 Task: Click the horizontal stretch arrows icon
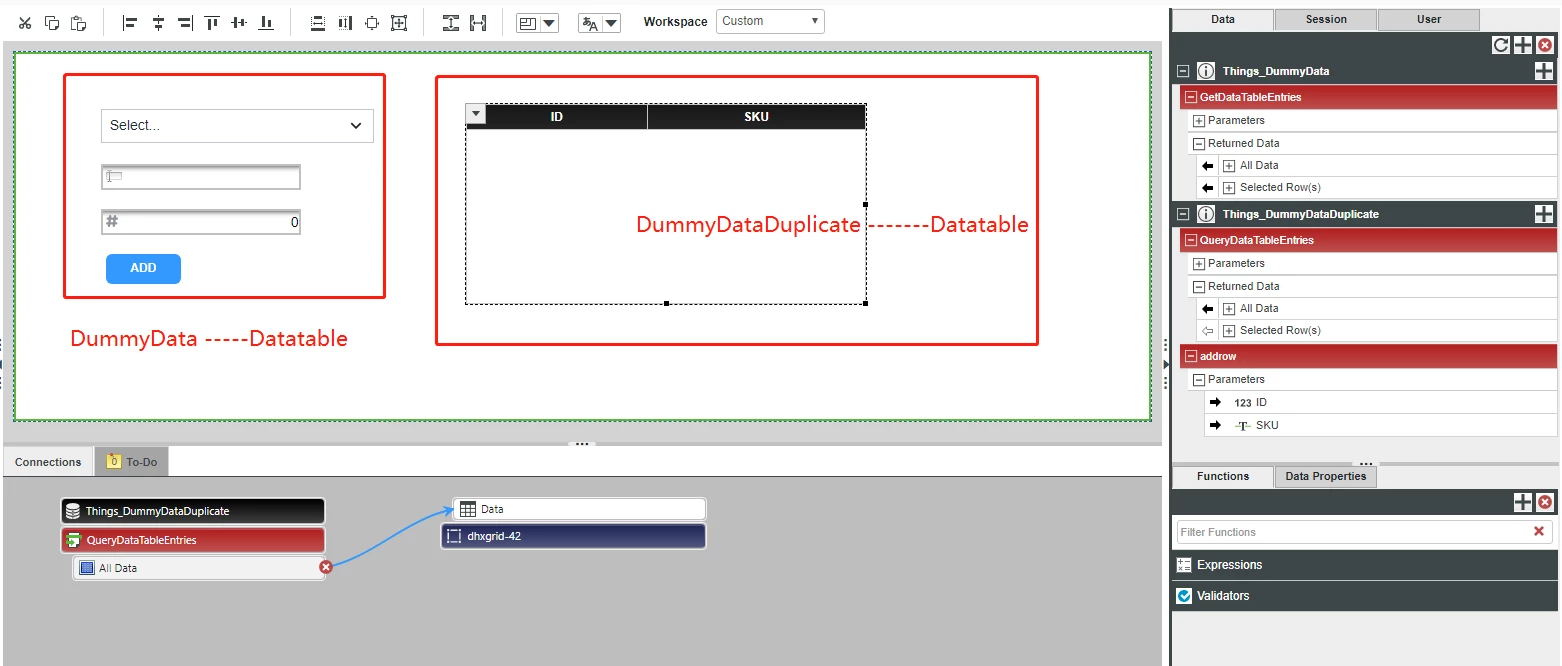tap(478, 22)
